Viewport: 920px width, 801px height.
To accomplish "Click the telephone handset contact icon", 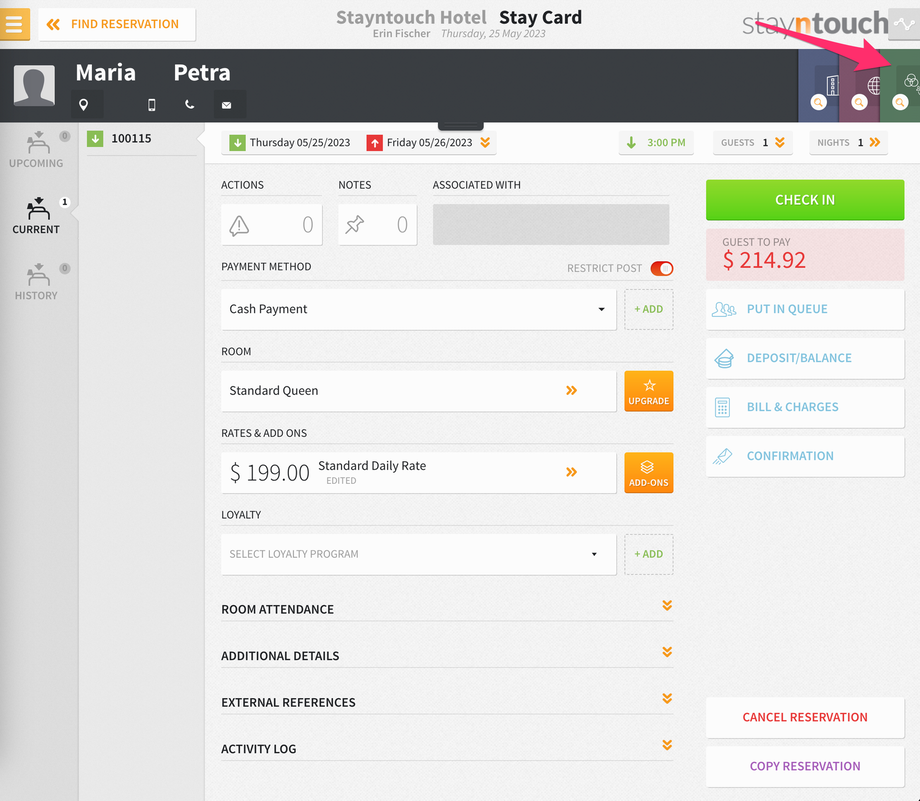I will coord(190,105).
